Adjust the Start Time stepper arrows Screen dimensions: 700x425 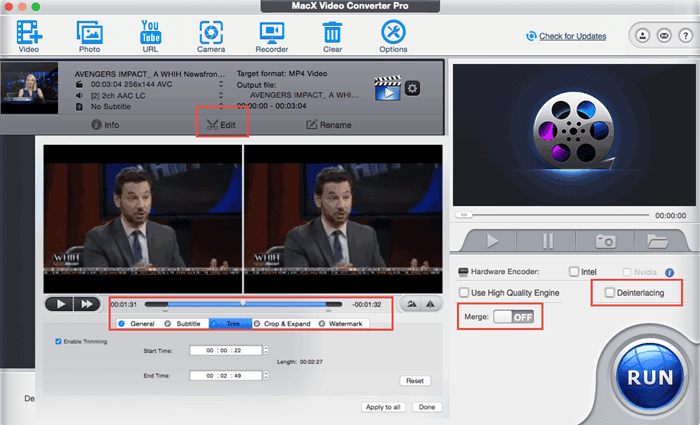[x=266, y=350]
